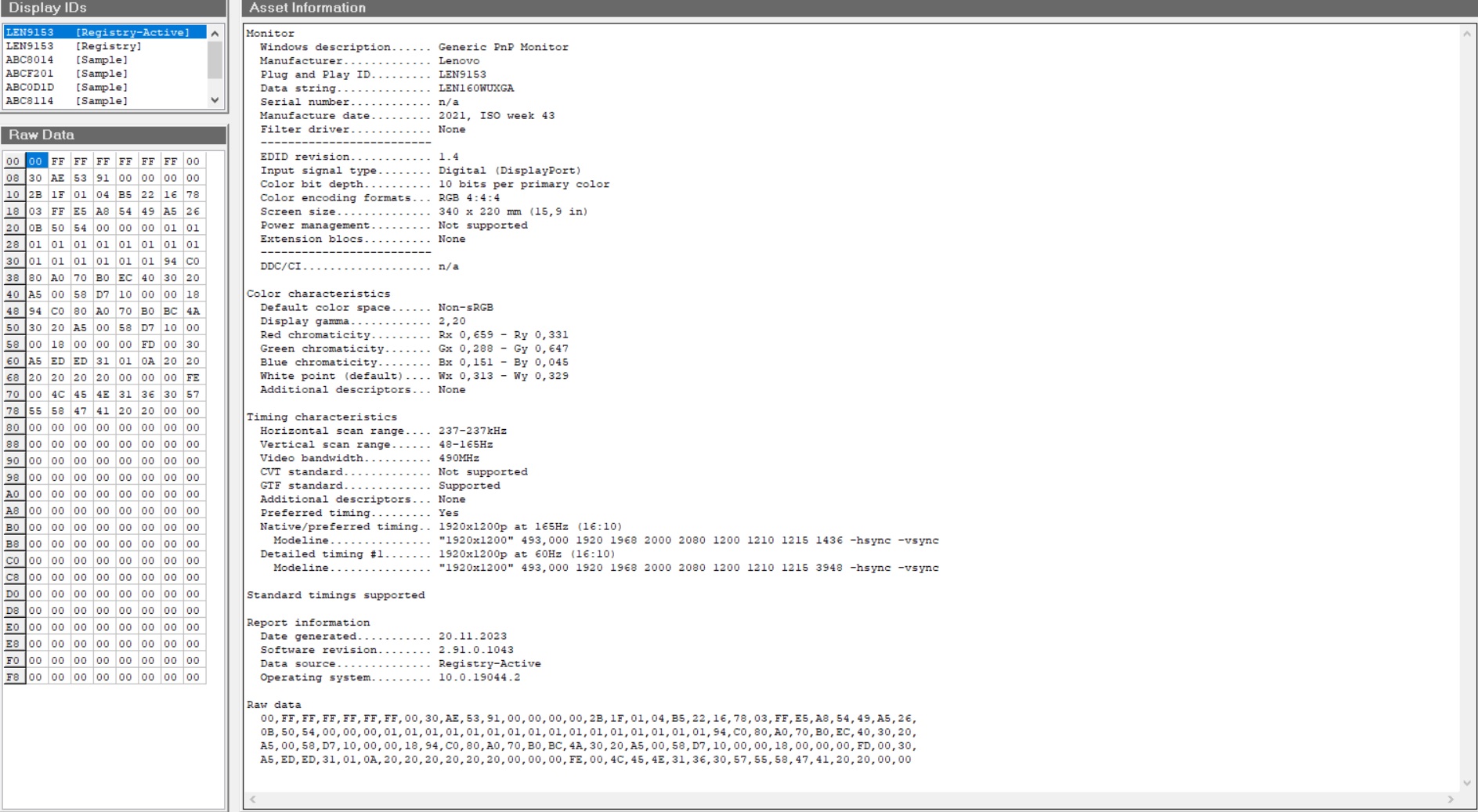Click the E0 row offset header

(13, 627)
